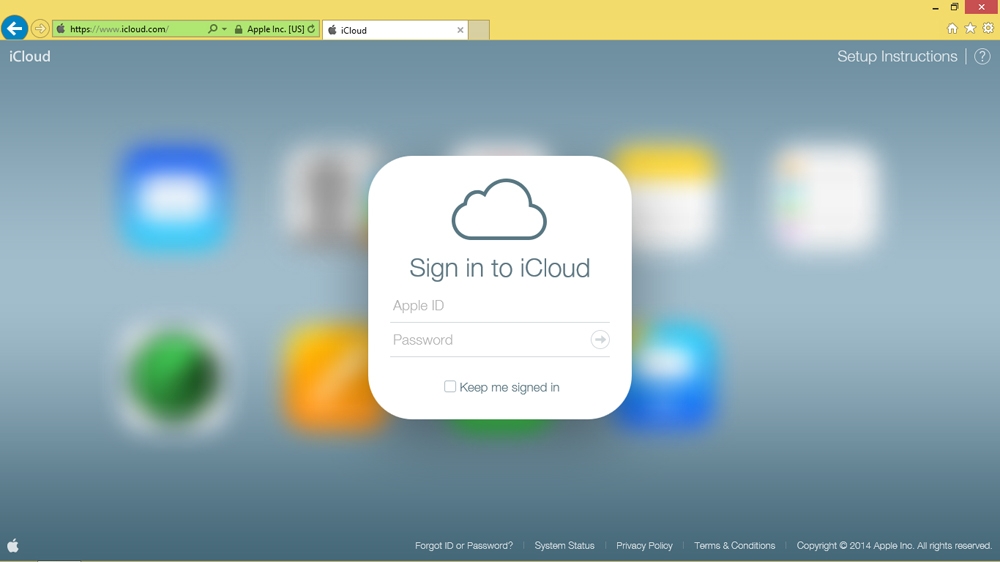Close the iCloud tab
Viewport: 1000px width, 562px height.
tap(460, 30)
